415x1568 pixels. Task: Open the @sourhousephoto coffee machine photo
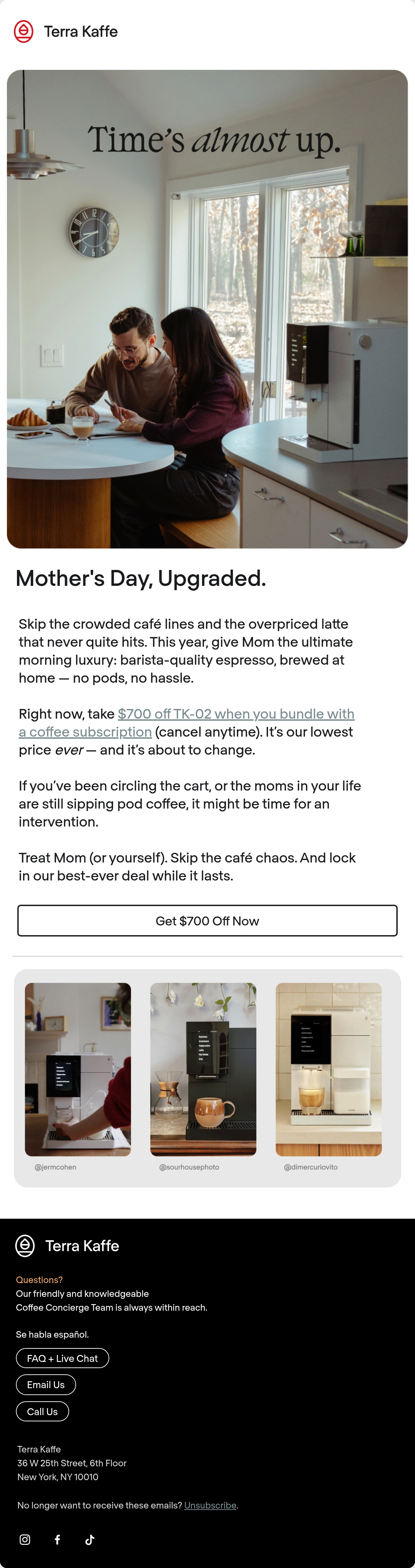tap(203, 1069)
